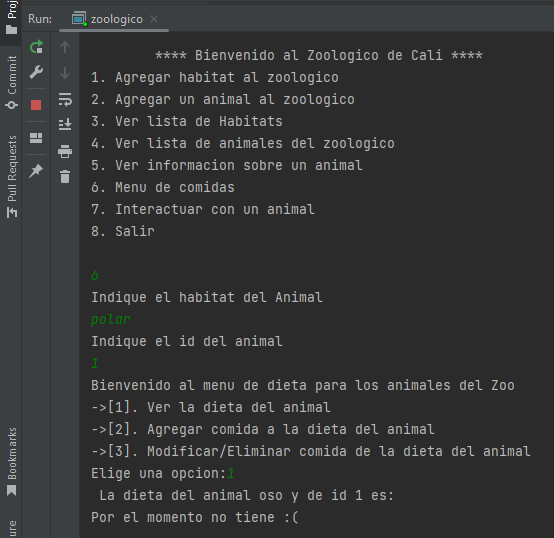The height and width of the screenshot is (538, 554).
Task: Click '4. Ver lista de animales del zoologico'
Action: 243,143
